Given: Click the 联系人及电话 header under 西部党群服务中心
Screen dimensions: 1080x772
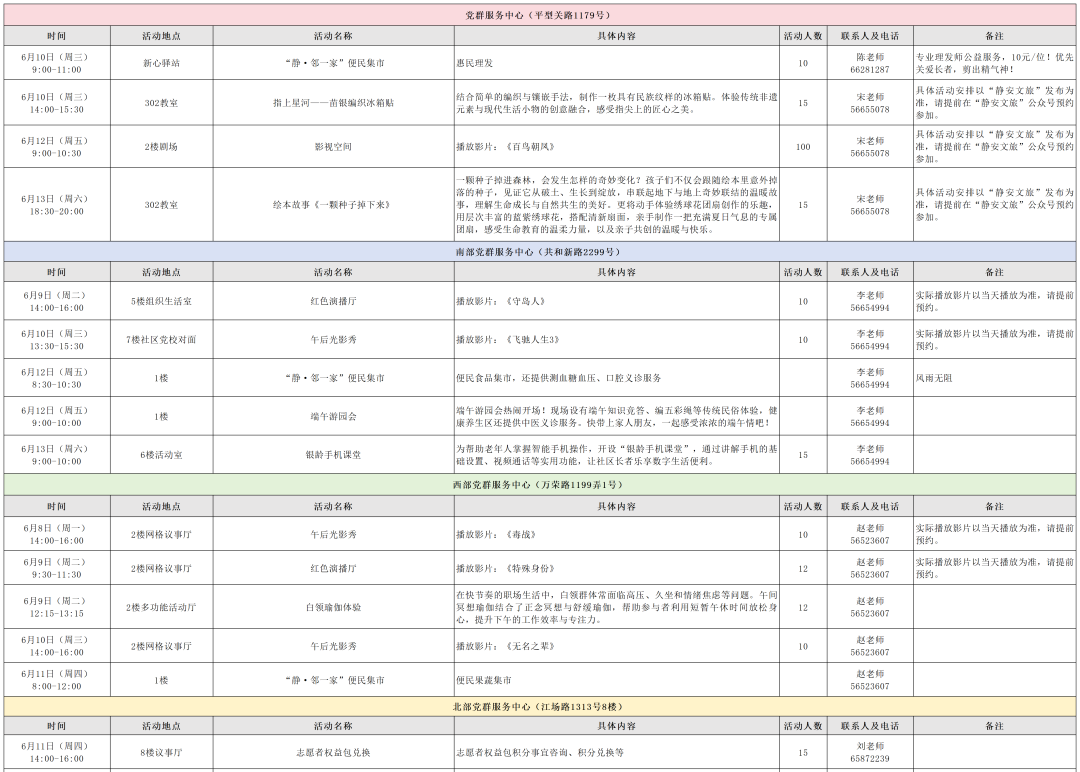Looking at the screenshot, I should (870, 506).
